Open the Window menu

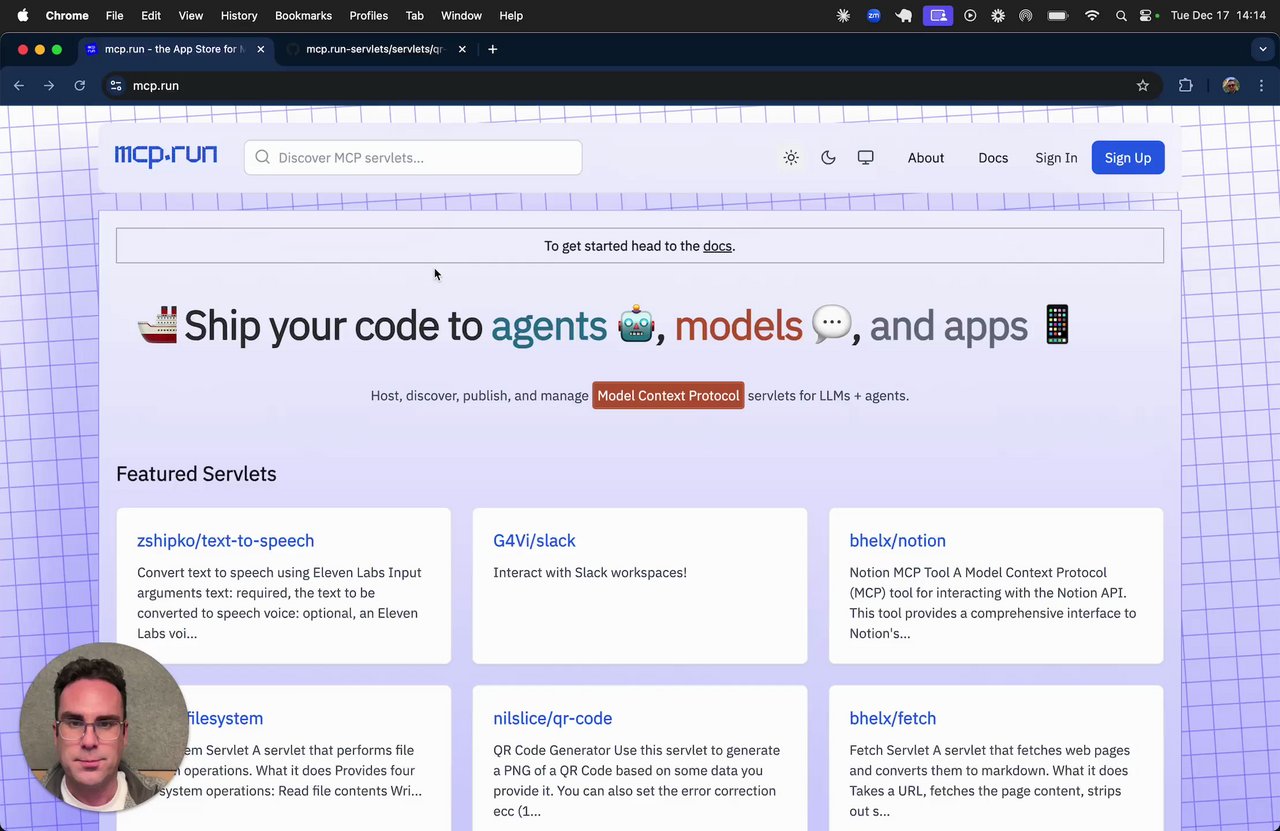[x=461, y=16]
